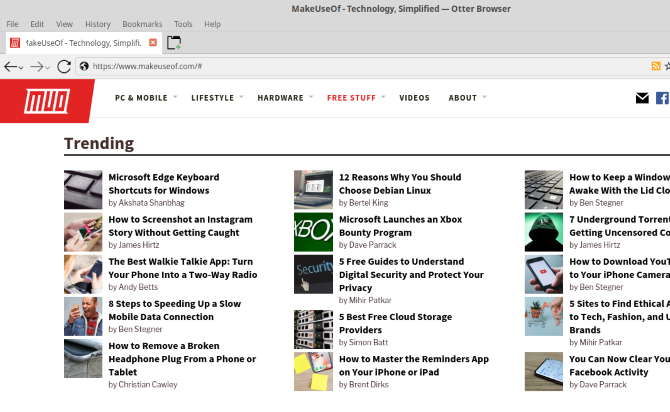
Task: Click the RSS feed icon in address bar
Action: click(655, 66)
